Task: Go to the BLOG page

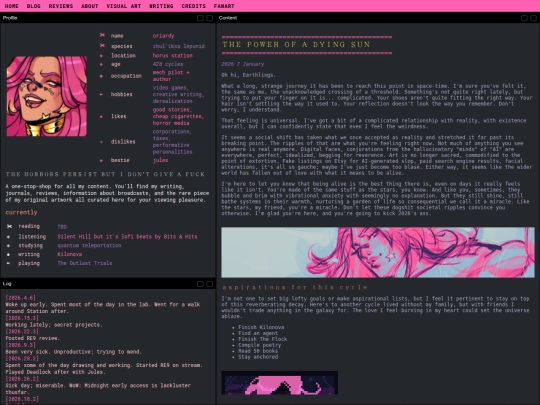Action: click(x=33, y=6)
